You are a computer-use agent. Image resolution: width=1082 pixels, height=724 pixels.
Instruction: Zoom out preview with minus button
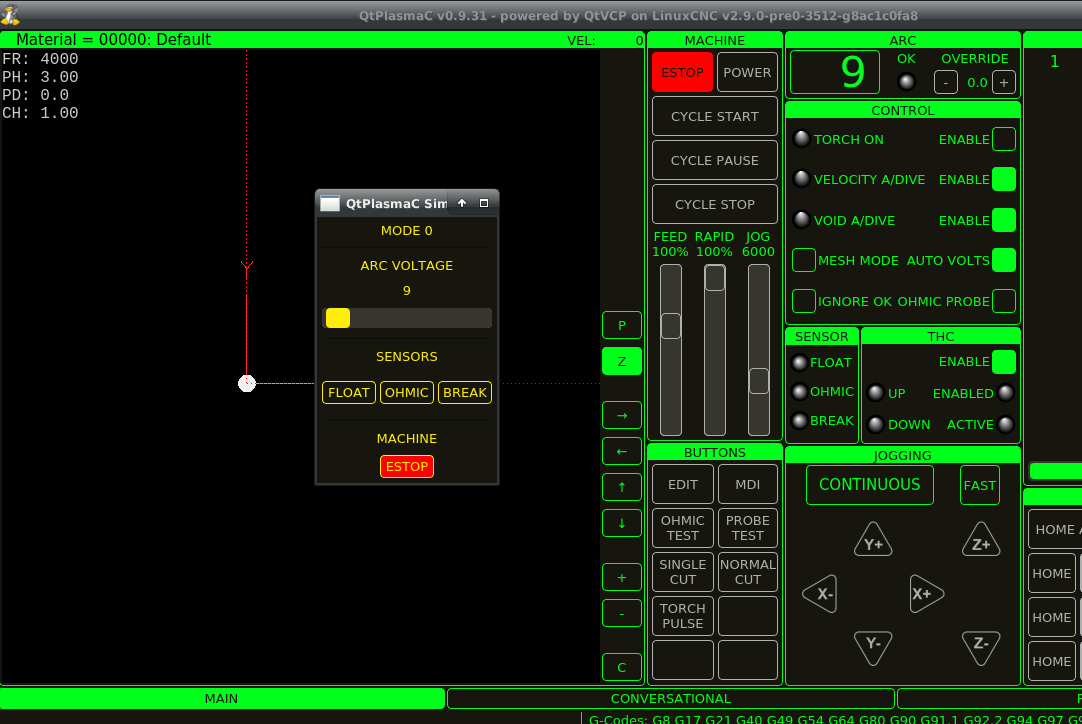(622, 614)
